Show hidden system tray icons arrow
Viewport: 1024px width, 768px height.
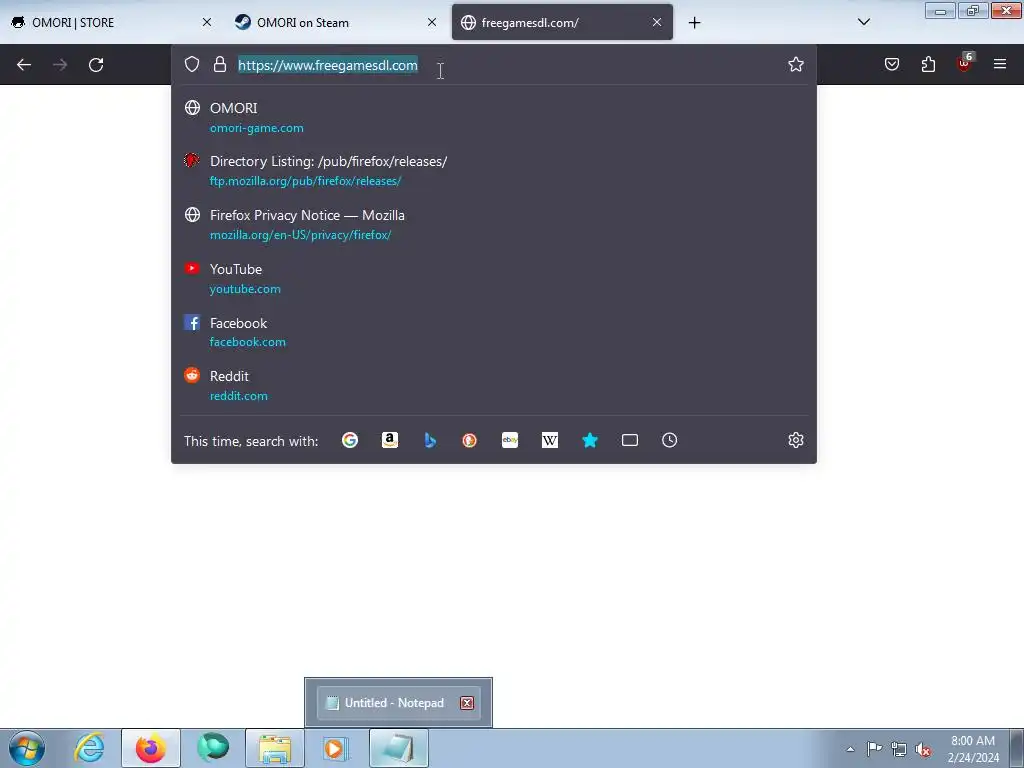click(x=850, y=749)
